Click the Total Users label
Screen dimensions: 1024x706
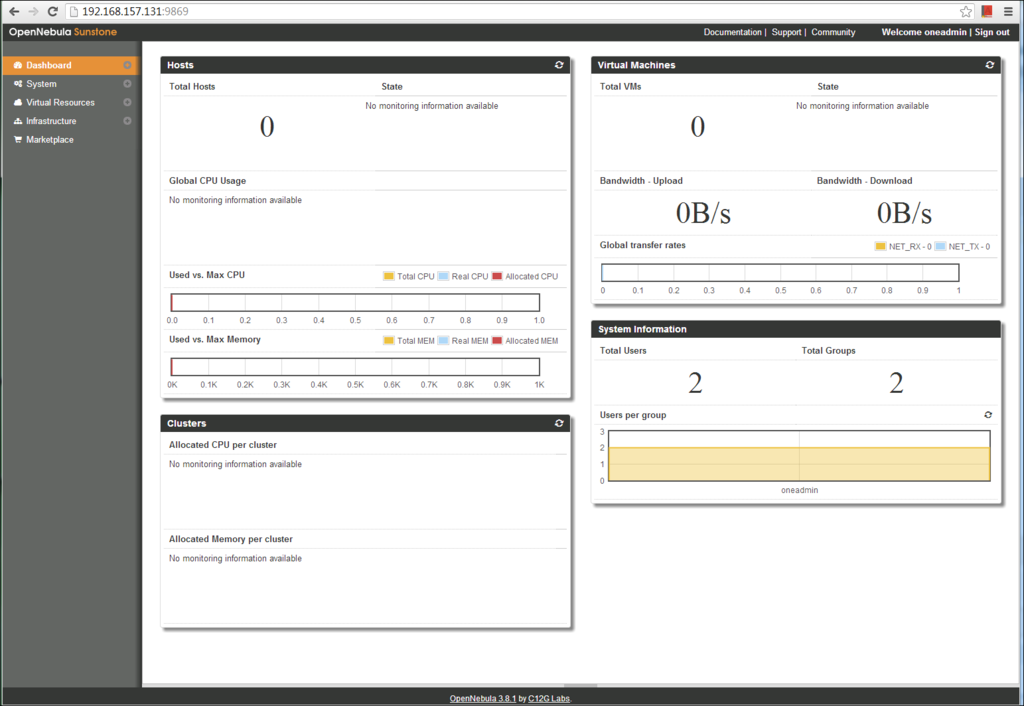click(623, 351)
